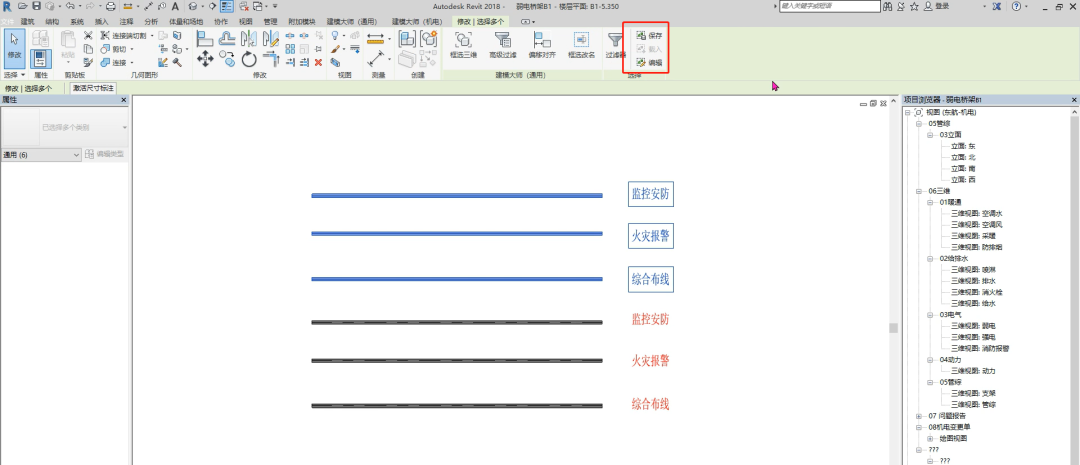Click the Undo arrow
This screenshot has width=1080, height=465.
point(70,6)
